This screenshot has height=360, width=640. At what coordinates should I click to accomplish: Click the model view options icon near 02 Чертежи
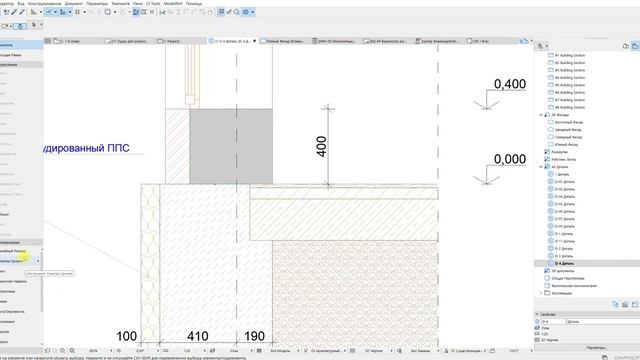(353, 351)
